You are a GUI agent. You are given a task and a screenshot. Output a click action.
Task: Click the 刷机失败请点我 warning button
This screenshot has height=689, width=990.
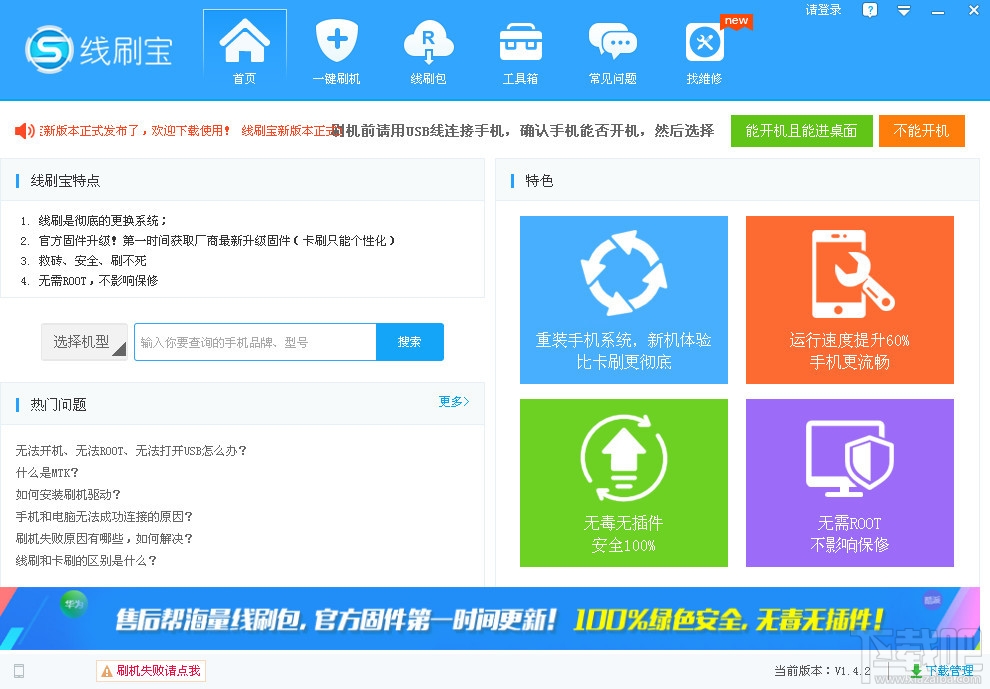151,671
